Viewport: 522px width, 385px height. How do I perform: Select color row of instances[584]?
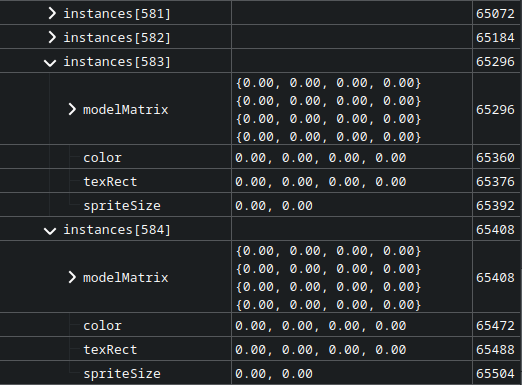point(260,325)
